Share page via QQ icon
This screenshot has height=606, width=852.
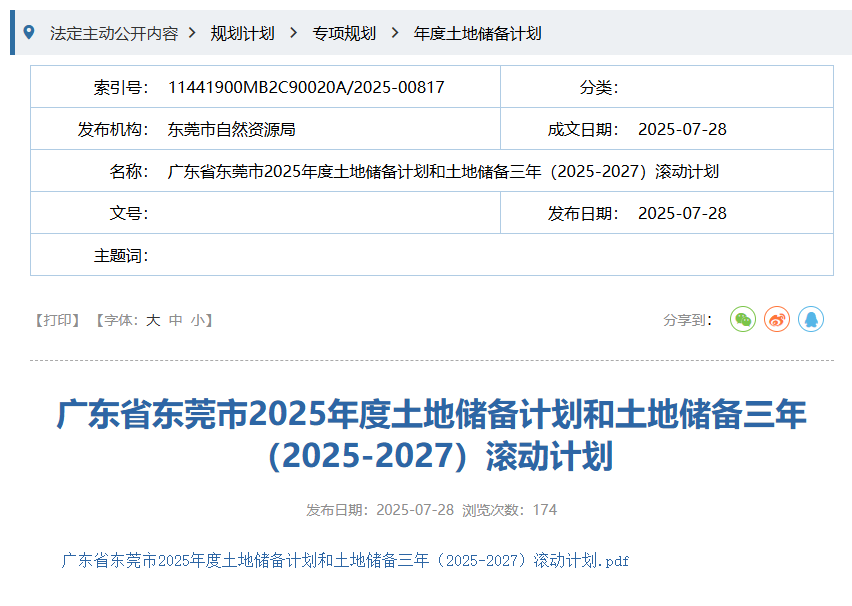coord(811,319)
